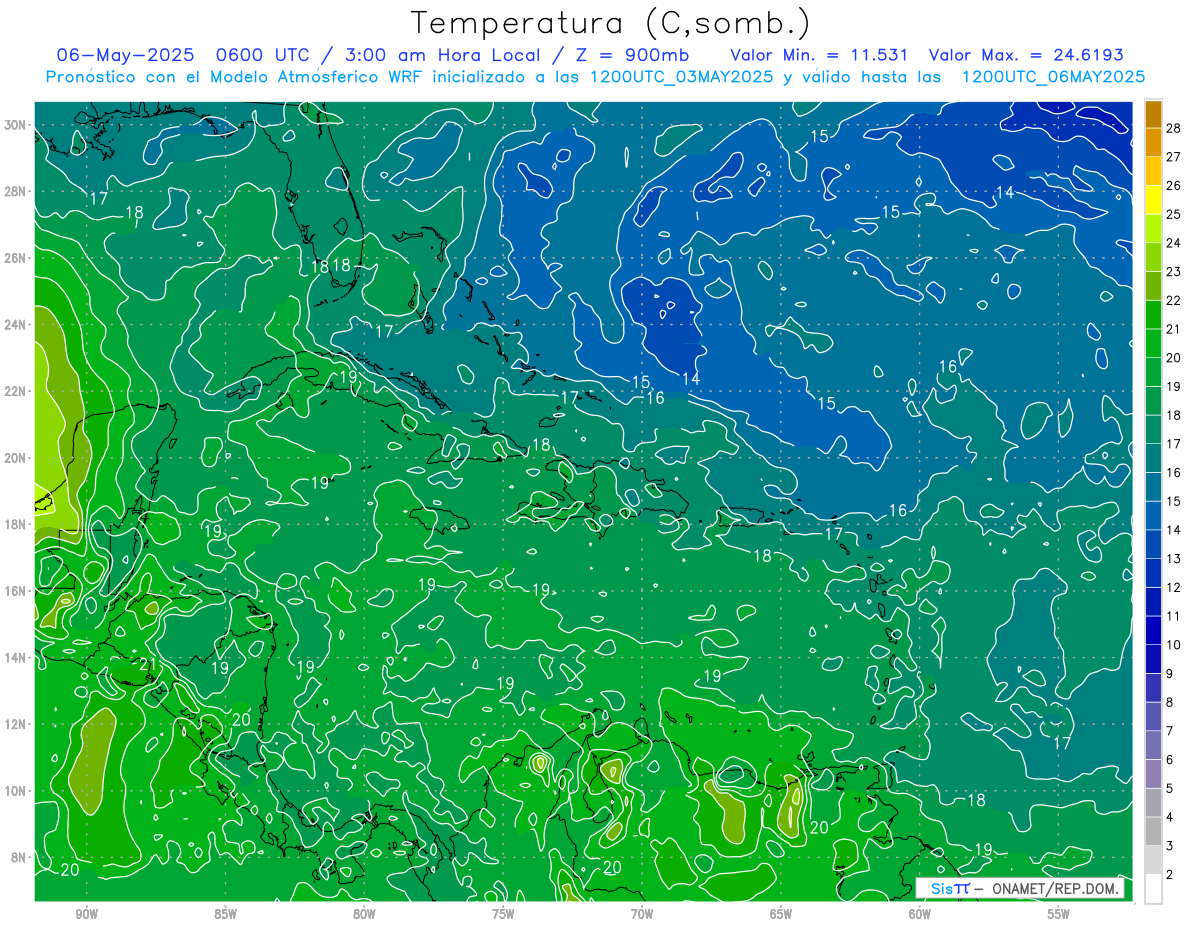Click the legend value 27

pyautogui.click(x=1174, y=156)
